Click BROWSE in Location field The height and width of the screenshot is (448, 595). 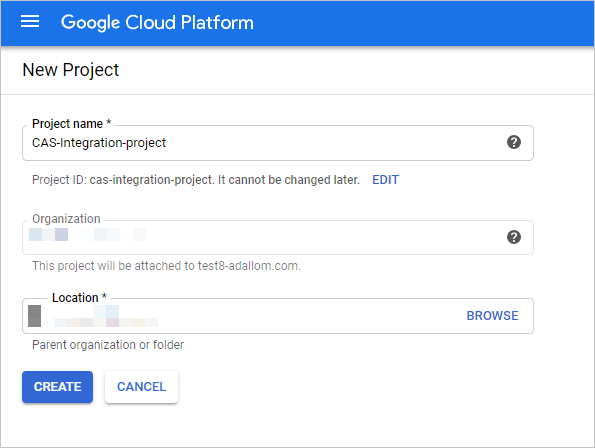tap(492, 316)
